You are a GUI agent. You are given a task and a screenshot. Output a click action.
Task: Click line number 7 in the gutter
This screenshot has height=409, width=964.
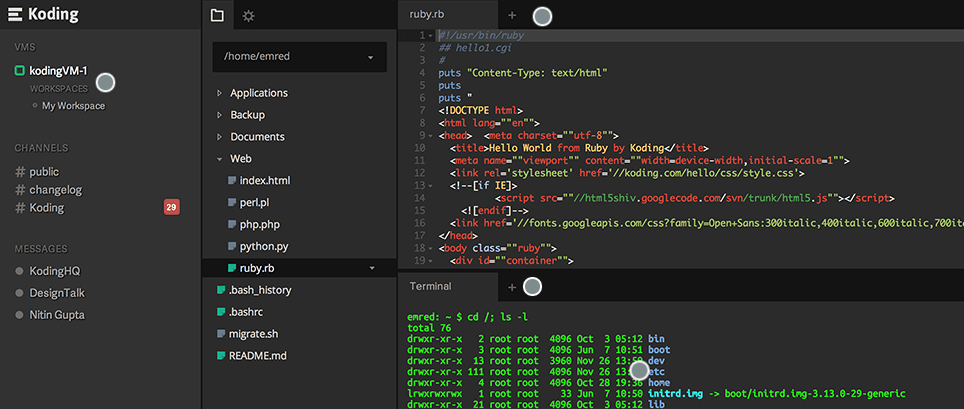pos(421,111)
